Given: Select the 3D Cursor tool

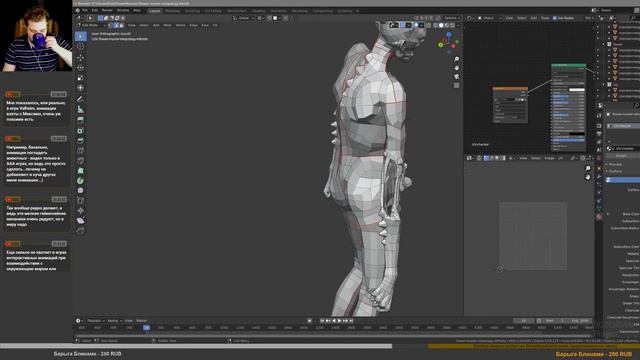Looking at the screenshot, I should point(81,47).
